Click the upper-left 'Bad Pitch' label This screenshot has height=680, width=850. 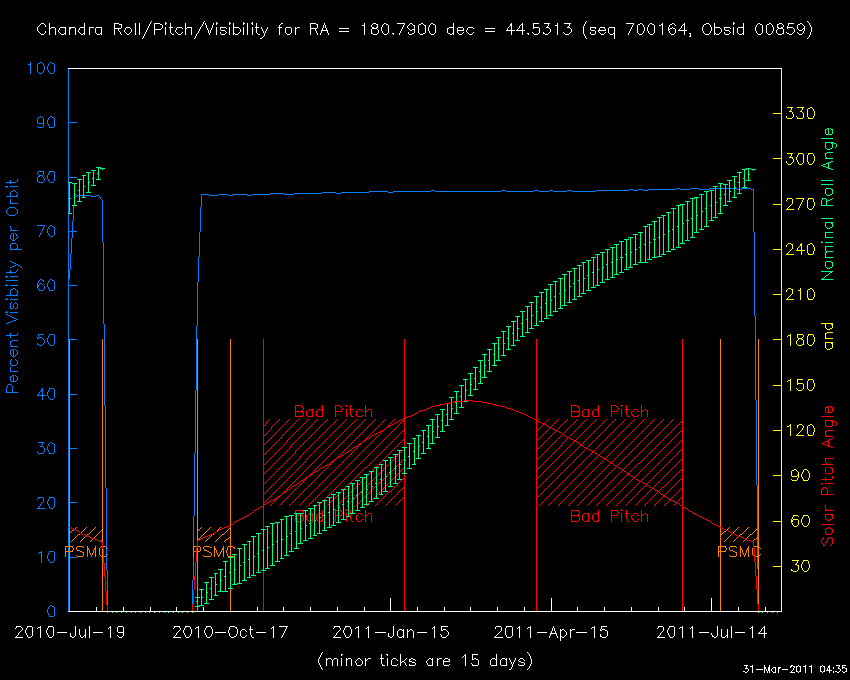333,411
